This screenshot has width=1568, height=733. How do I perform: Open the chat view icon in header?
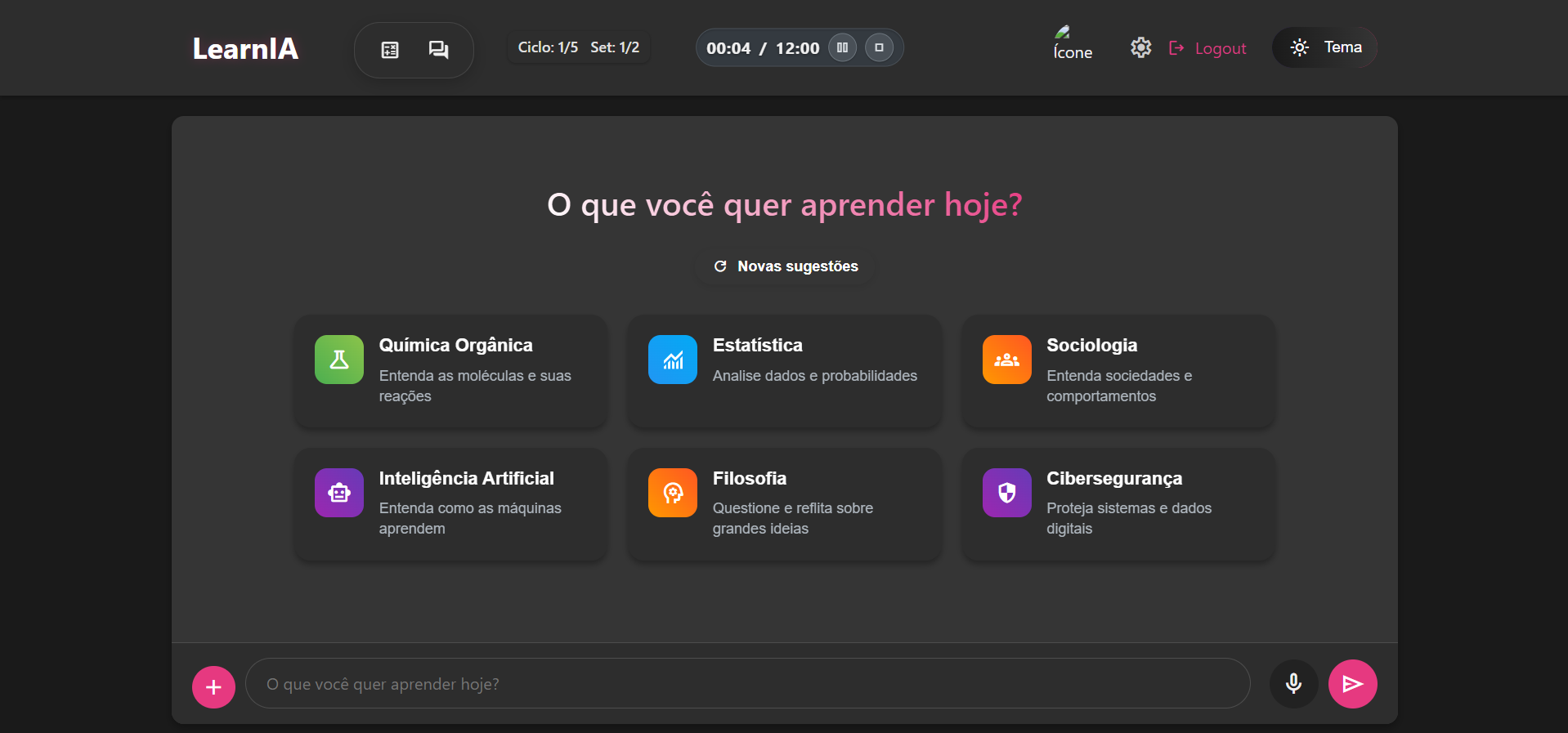(x=438, y=50)
